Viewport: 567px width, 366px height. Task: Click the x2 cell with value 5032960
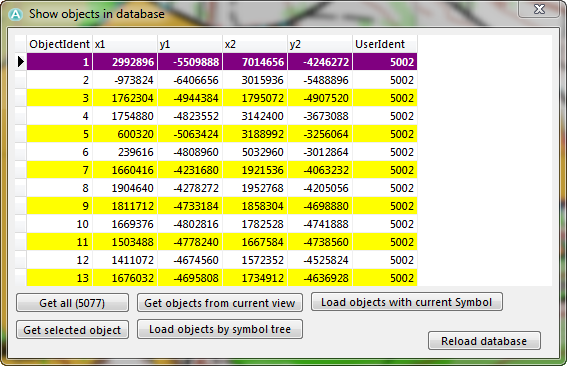pyautogui.click(x=255, y=152)
